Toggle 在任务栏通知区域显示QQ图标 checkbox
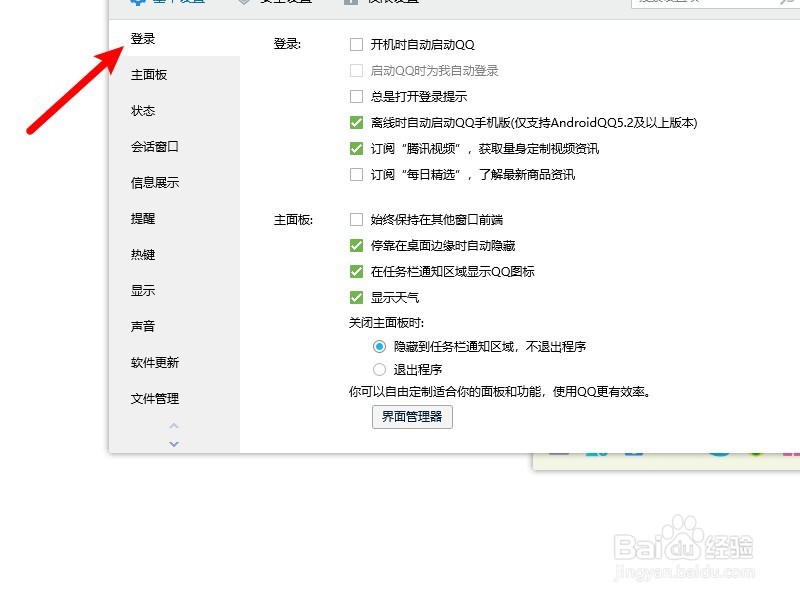800x600 pixels. [356, 271]
